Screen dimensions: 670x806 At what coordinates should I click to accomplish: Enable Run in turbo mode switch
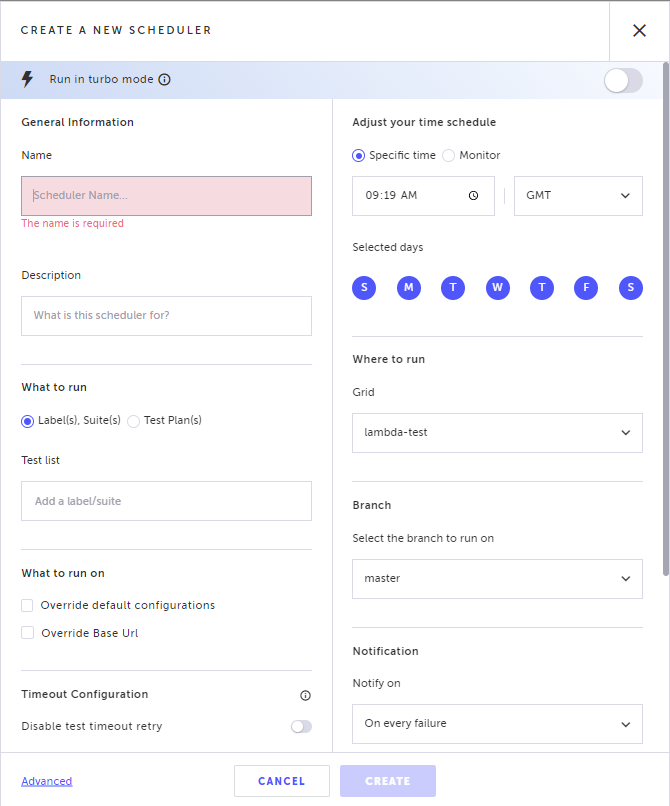pos(623,81)
